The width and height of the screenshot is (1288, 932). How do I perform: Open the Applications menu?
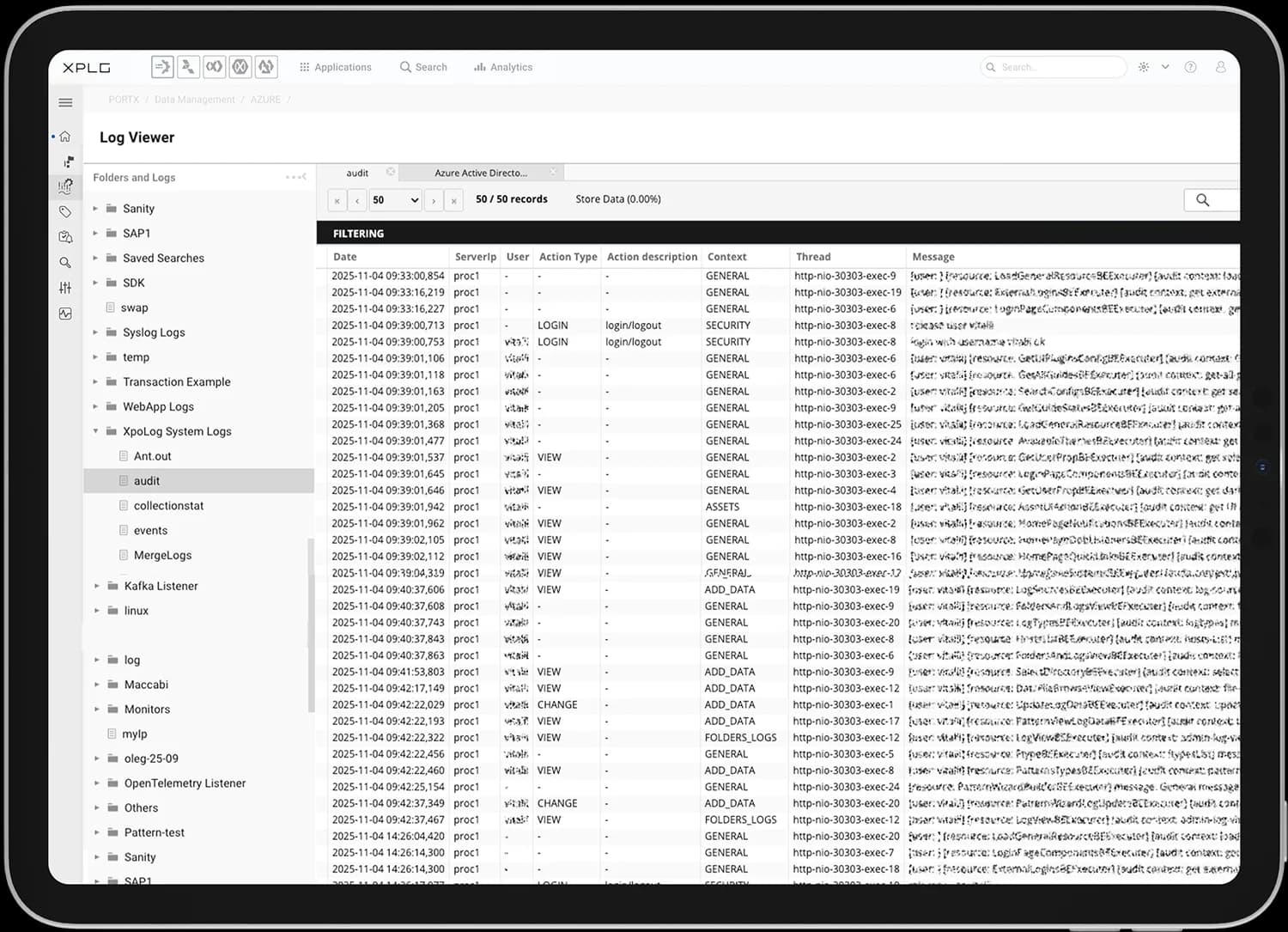(x=335, y=67)
